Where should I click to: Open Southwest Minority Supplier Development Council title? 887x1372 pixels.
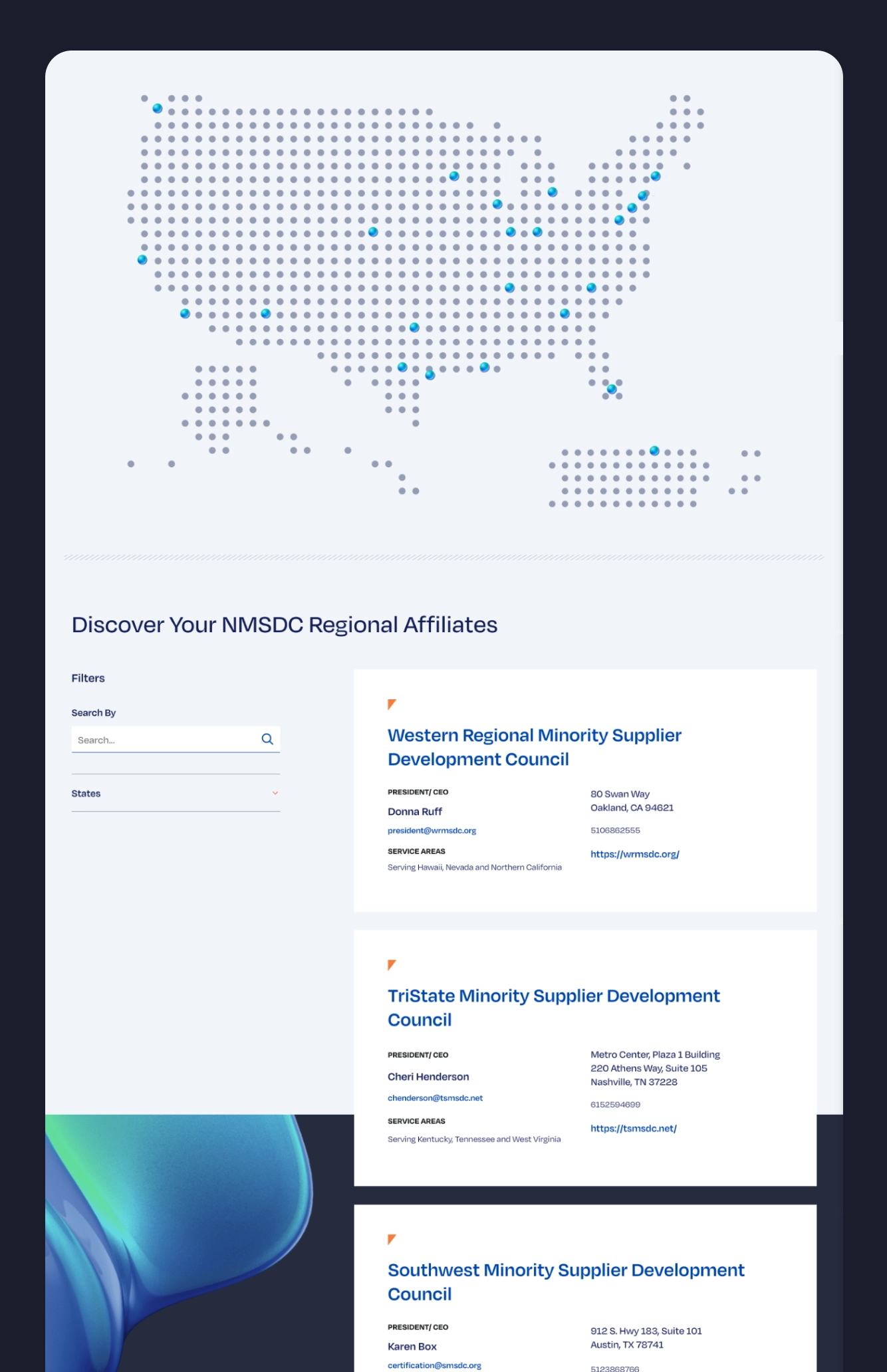(x=566, y=1282)
